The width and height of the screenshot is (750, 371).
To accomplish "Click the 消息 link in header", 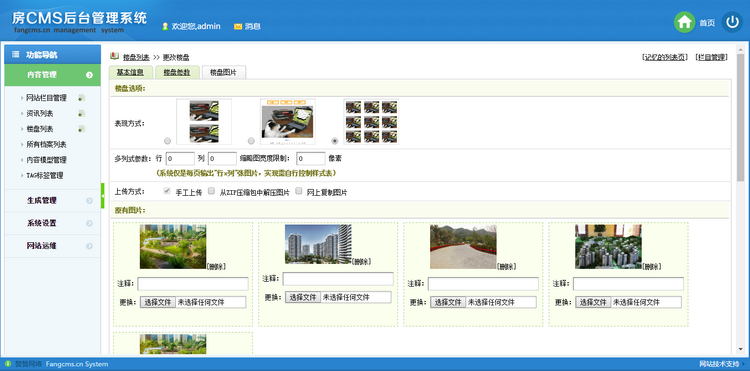I will tap(253, 26).
